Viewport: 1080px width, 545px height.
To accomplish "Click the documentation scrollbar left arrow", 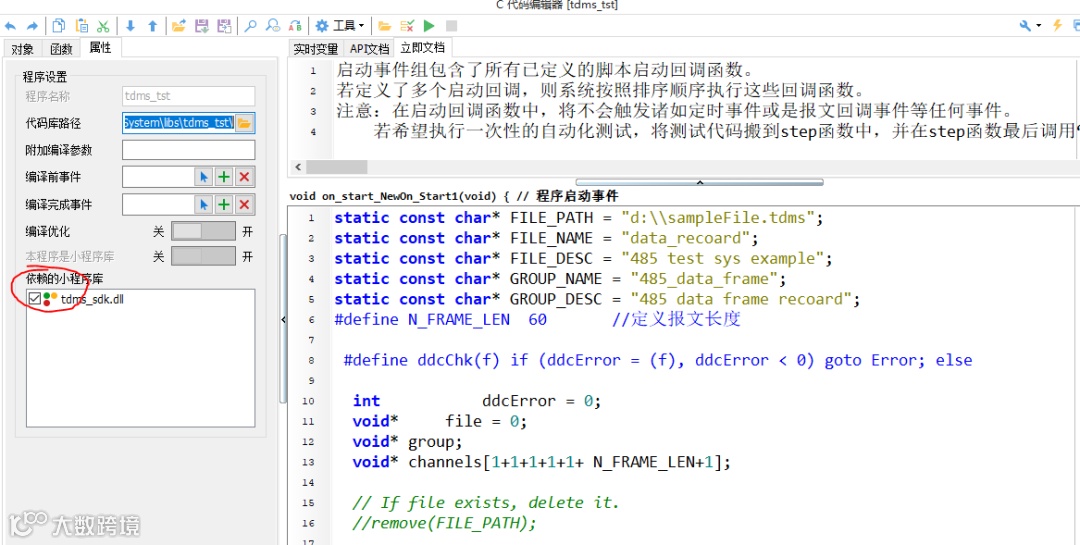I will 298,167.
